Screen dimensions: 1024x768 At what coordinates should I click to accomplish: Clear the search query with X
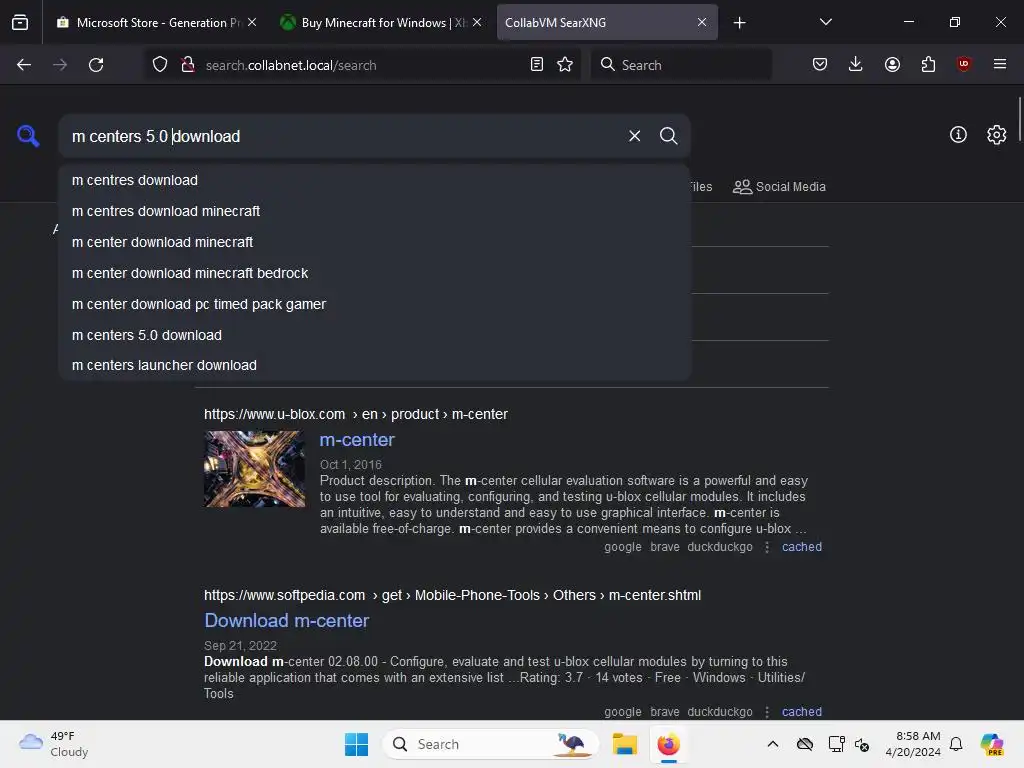coord(635,136)
